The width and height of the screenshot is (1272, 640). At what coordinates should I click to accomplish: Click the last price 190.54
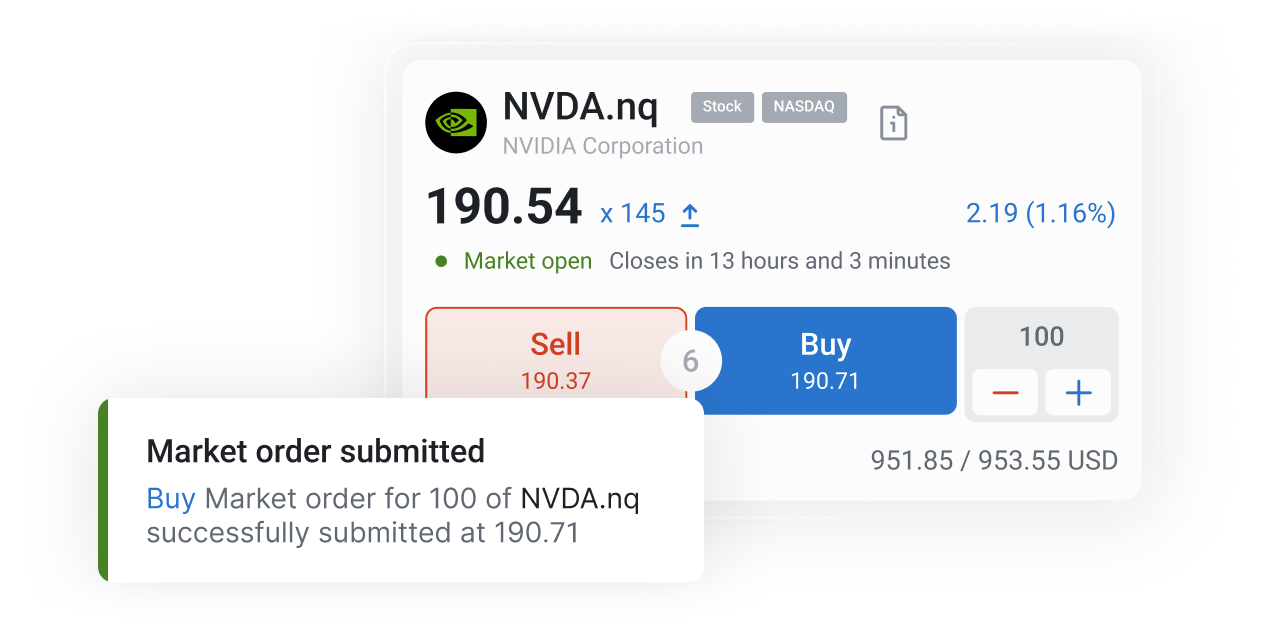pos(504,207)
